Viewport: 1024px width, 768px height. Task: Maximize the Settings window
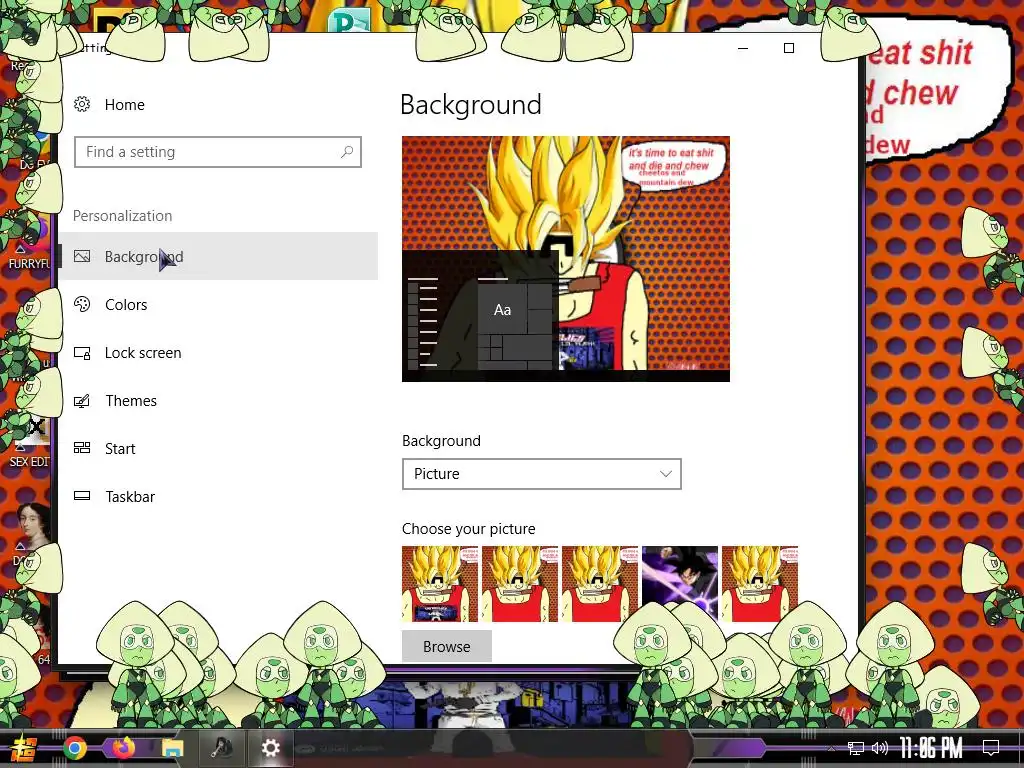[789, 48]
